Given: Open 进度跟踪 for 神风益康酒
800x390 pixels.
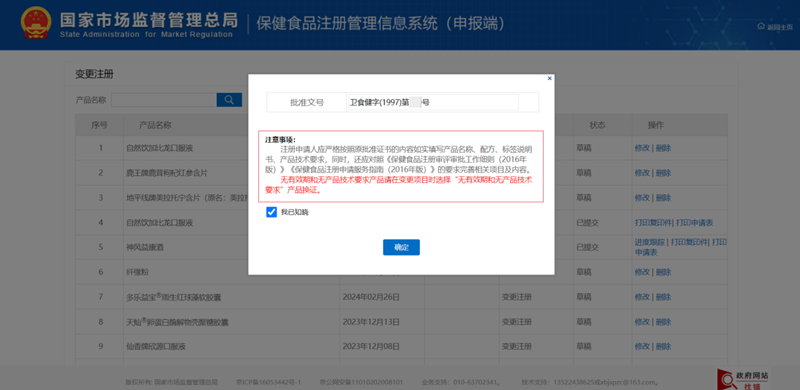Looking at the screenshot, I should [x=650, y=242].
